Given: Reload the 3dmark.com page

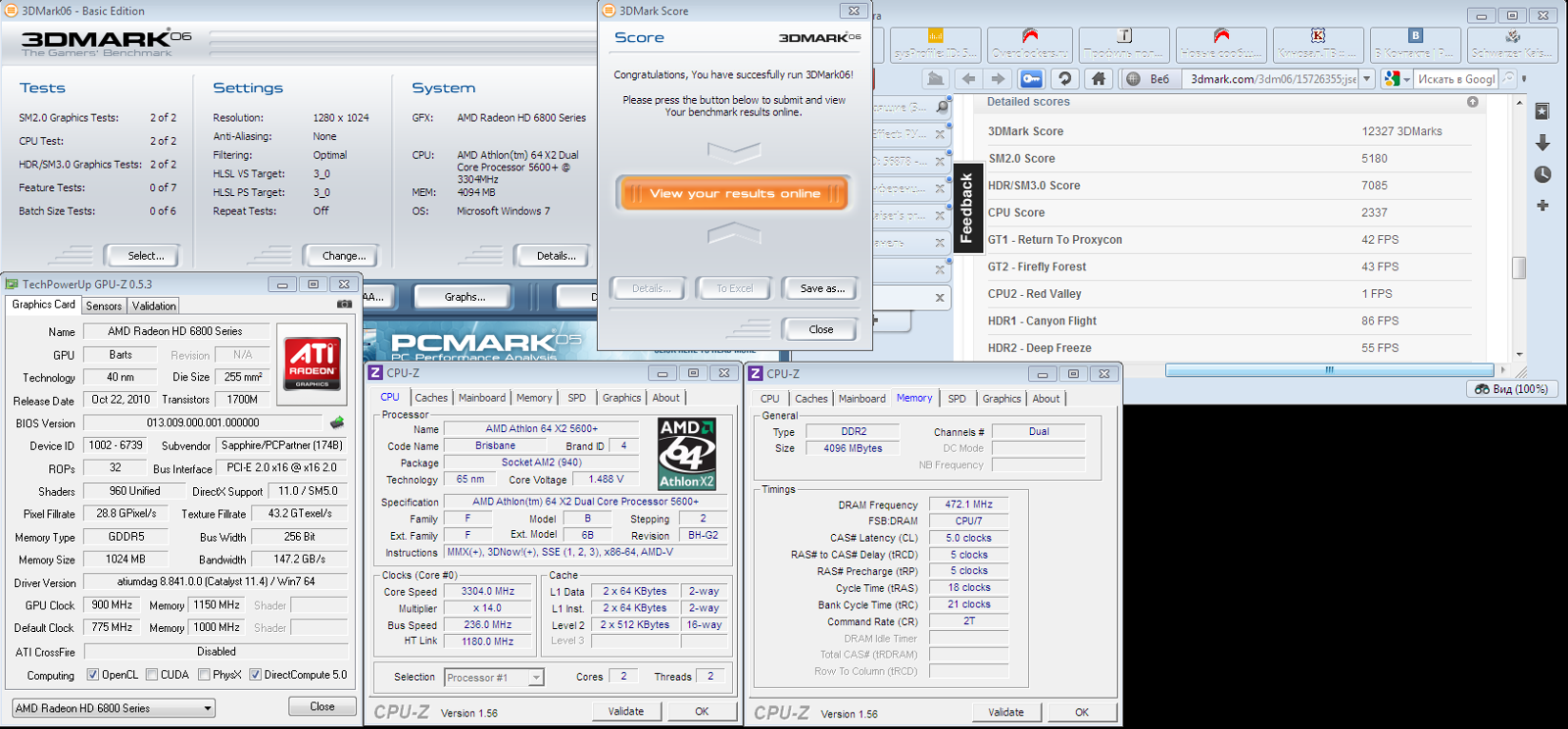Looking at the screenshot, I should pyautogui.click(x=1065, y=78).
